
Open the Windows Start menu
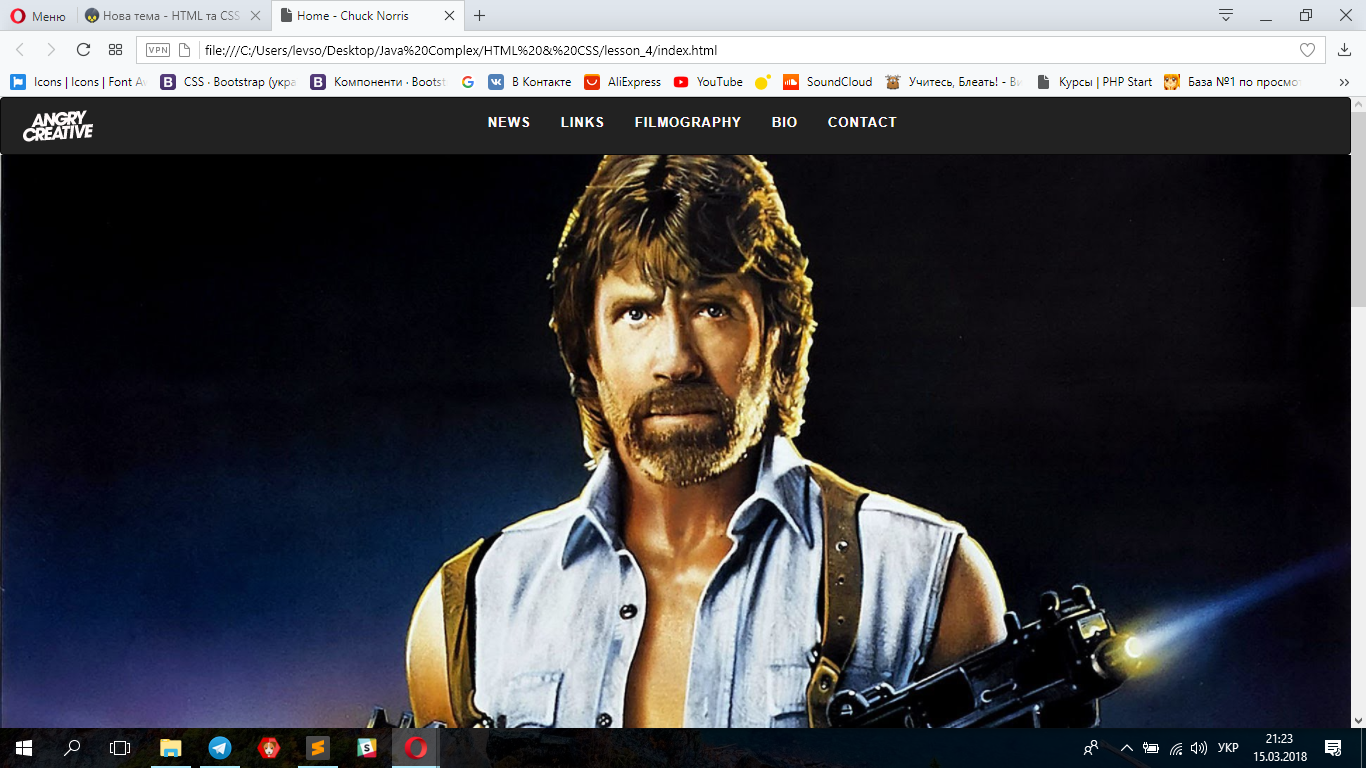[24, 748]
